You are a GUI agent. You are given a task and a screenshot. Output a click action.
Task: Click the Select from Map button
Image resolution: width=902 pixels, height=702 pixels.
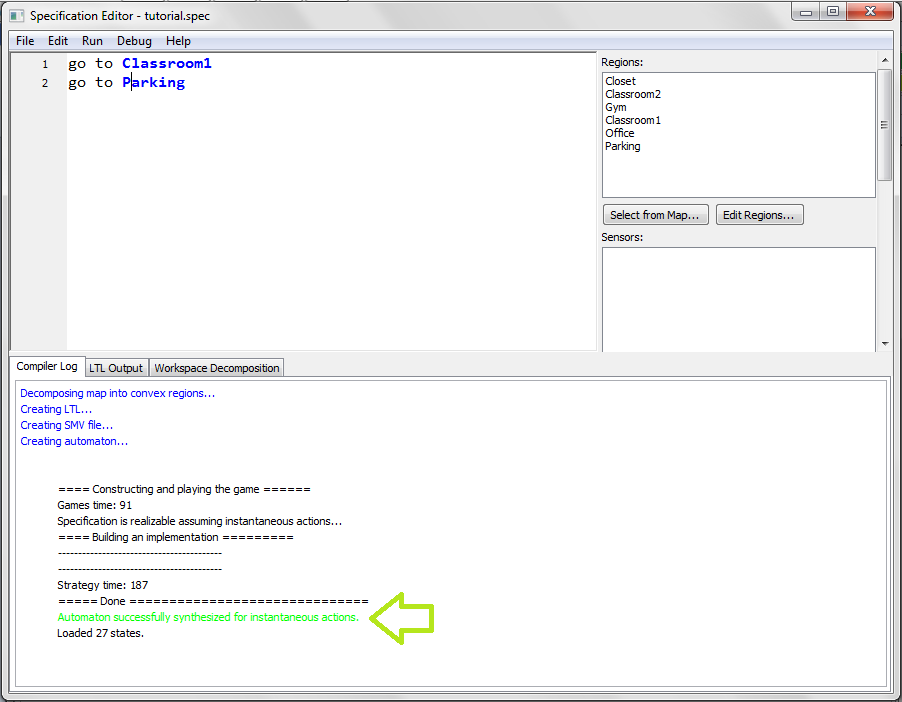point(656,215)
